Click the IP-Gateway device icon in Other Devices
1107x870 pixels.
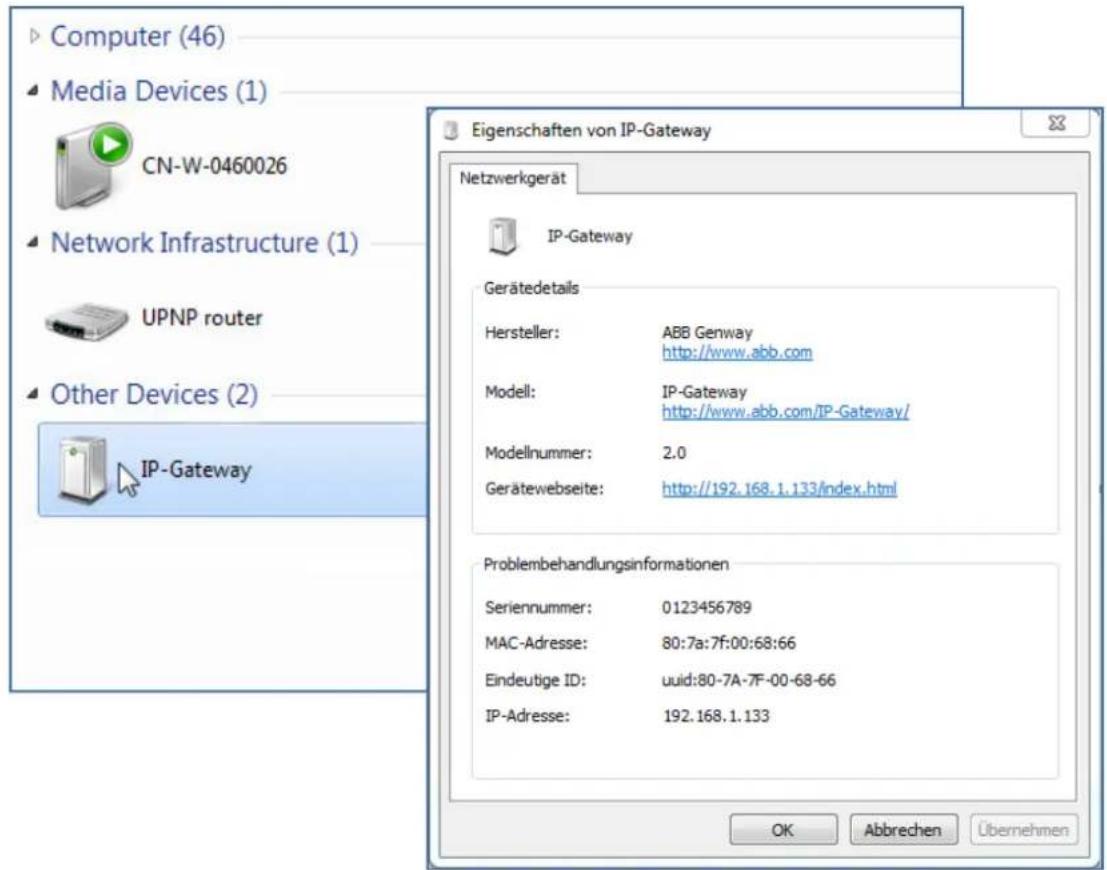[x=84, y=470]
